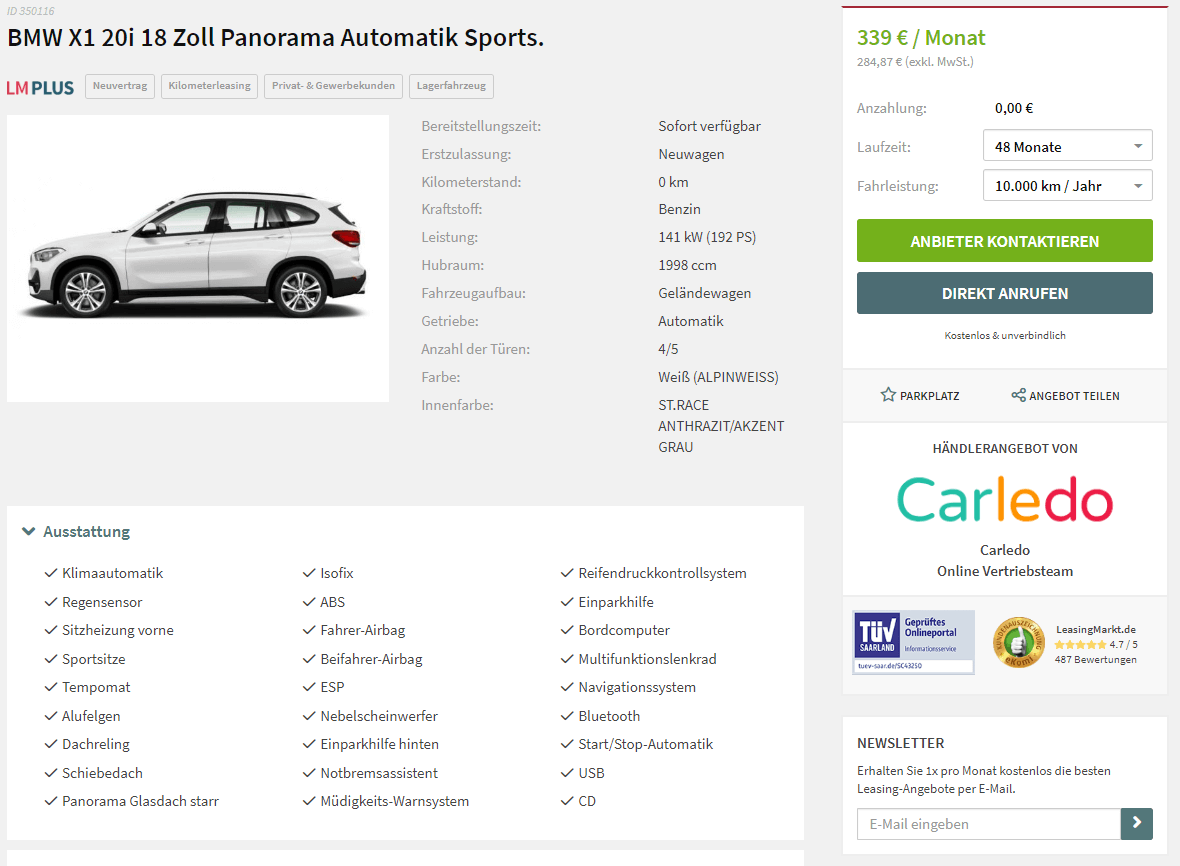
Task: Click the Anbieter kontaktieren button
Action: coord(1005,241)
